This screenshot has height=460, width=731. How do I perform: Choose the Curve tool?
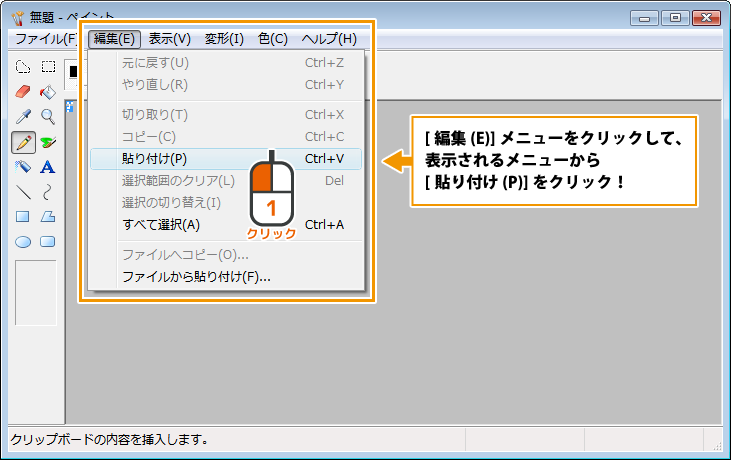coord(48,192)
